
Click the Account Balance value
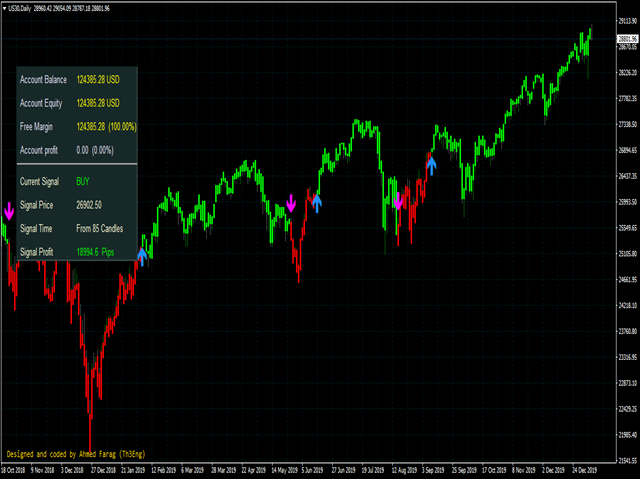[x=98, y=79]
